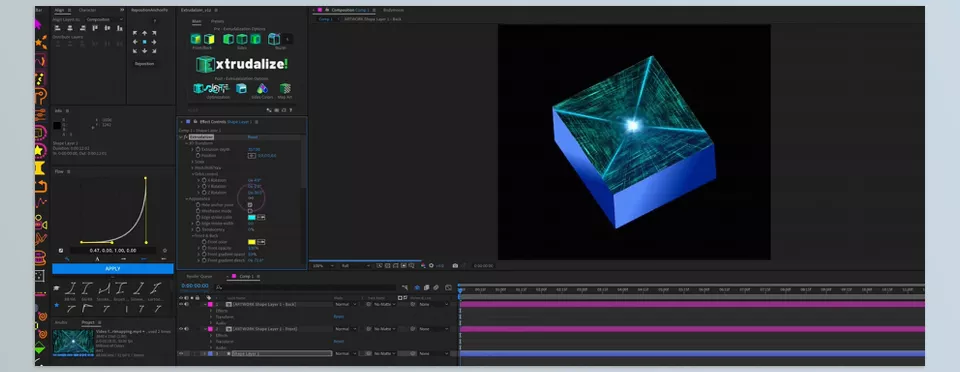Viewport: 960px width, 372px height.
Task: Click the cyan Edge stroke color swatch
Action: [x=252, y=217]
